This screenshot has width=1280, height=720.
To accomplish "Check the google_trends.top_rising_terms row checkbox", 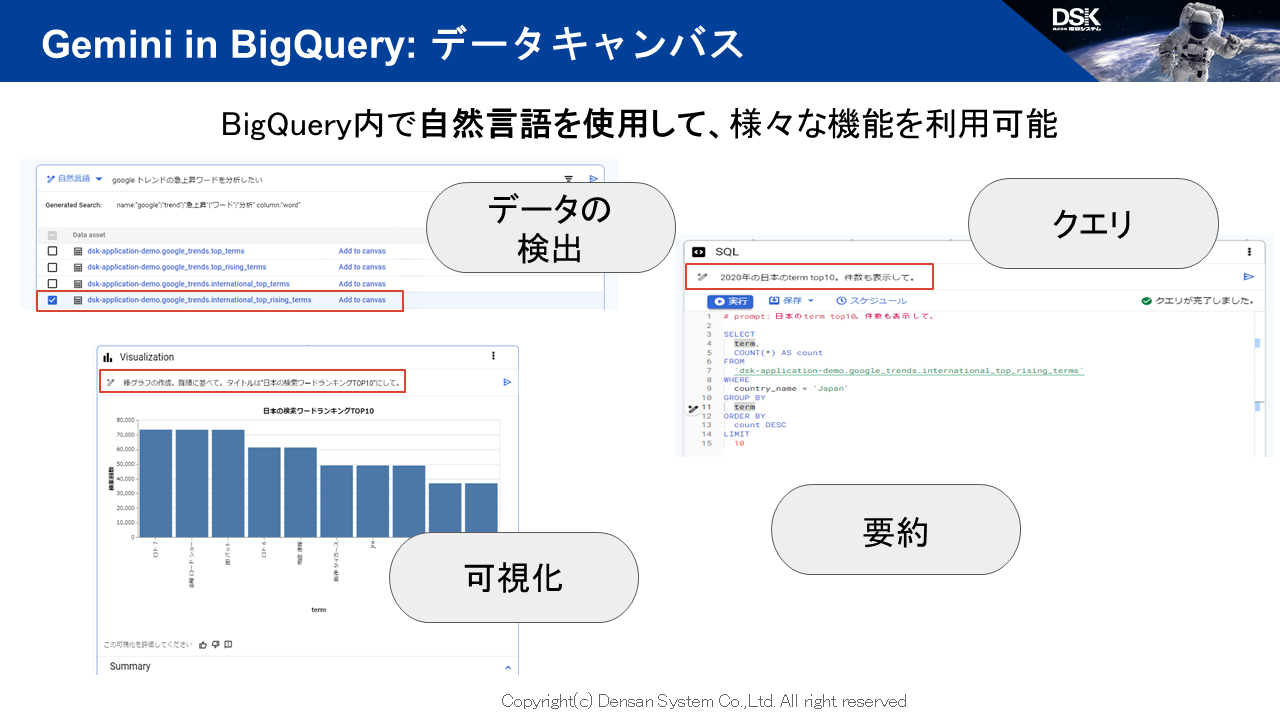I will [x=52, y=267].
